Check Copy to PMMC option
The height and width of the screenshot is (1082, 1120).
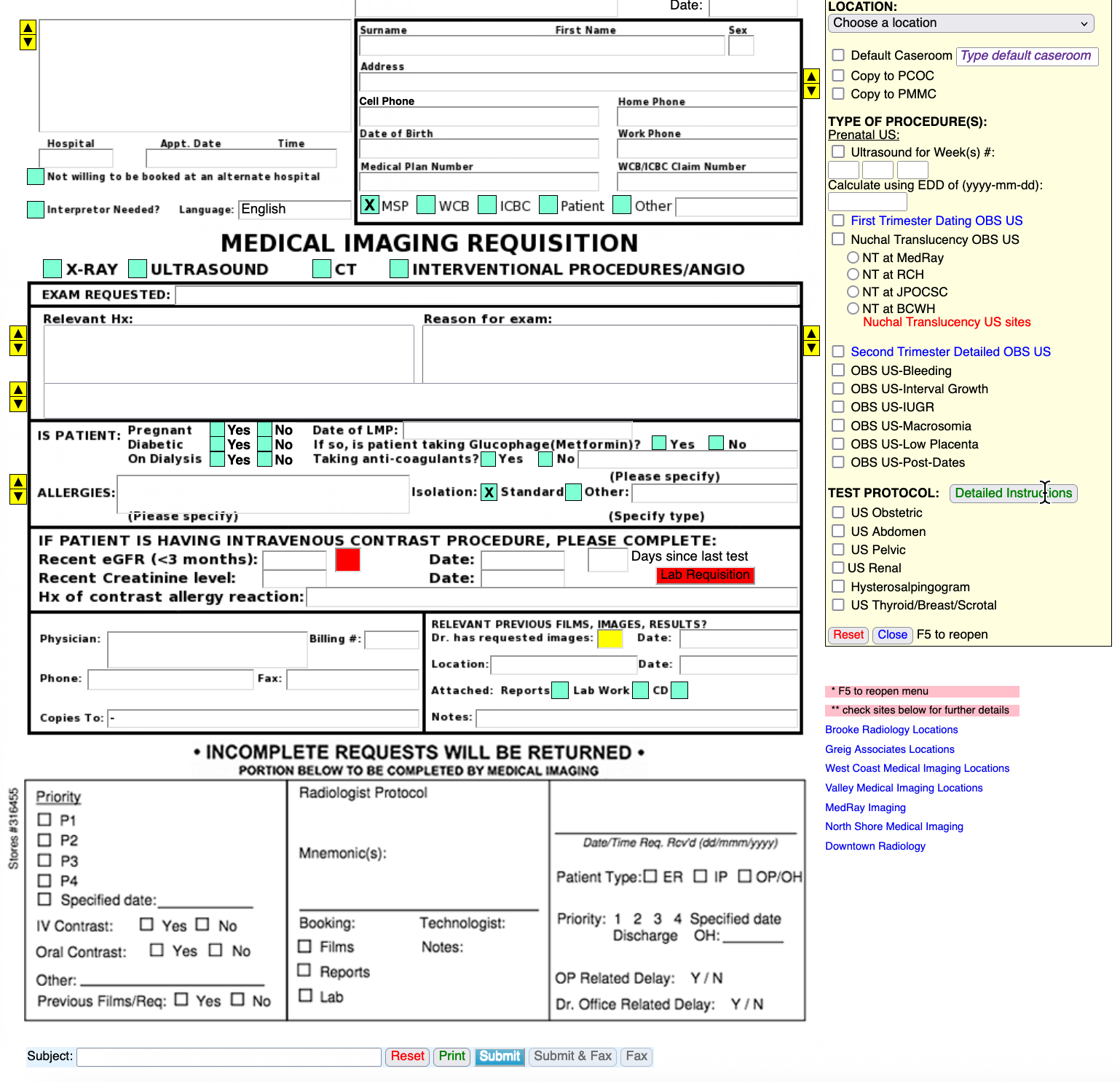[838, 94]
